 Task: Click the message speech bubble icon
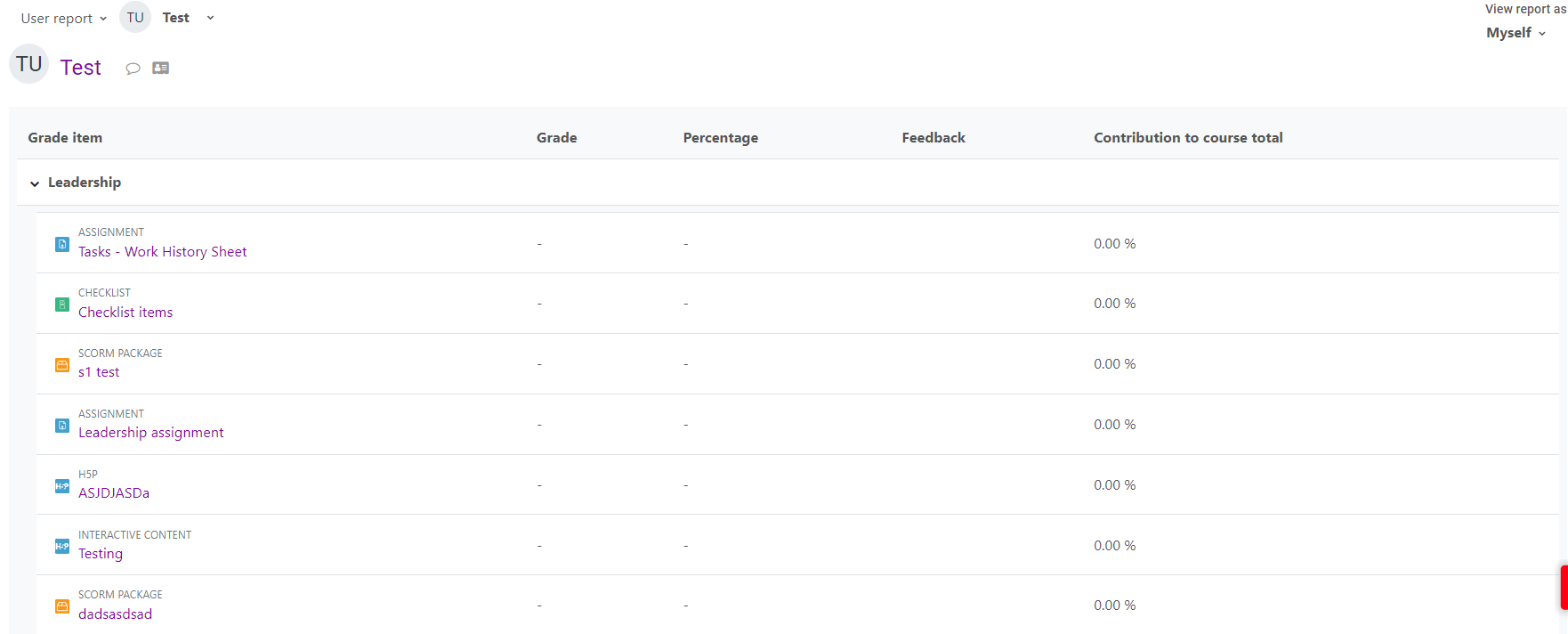[133, 69]
